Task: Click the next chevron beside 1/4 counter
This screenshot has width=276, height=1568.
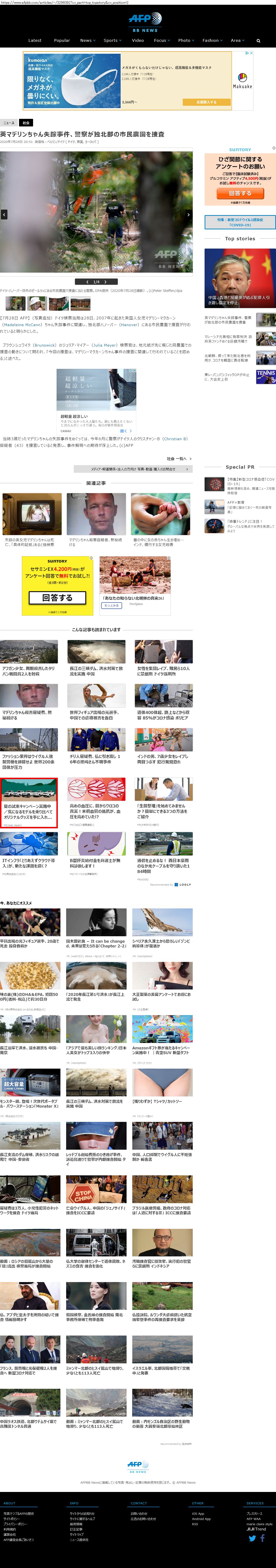Action: coord(105,282)
